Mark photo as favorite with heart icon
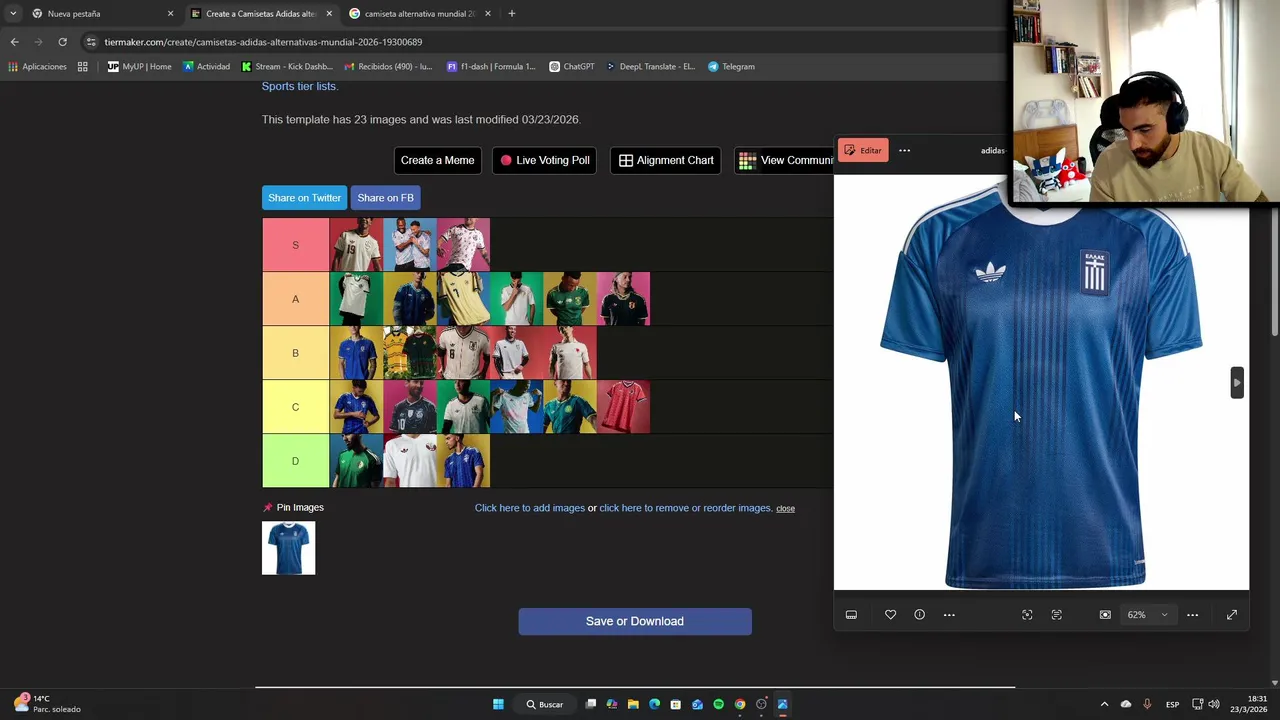 pyautogui.click(x=890, y=615)
